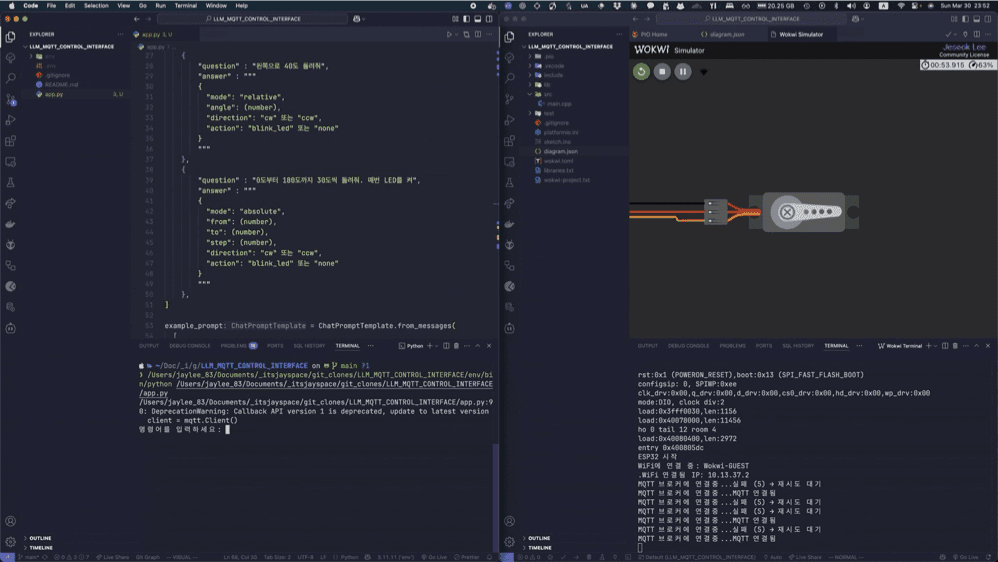
Task: Open Extensions view in left activity bar
Action: (11, 141)
